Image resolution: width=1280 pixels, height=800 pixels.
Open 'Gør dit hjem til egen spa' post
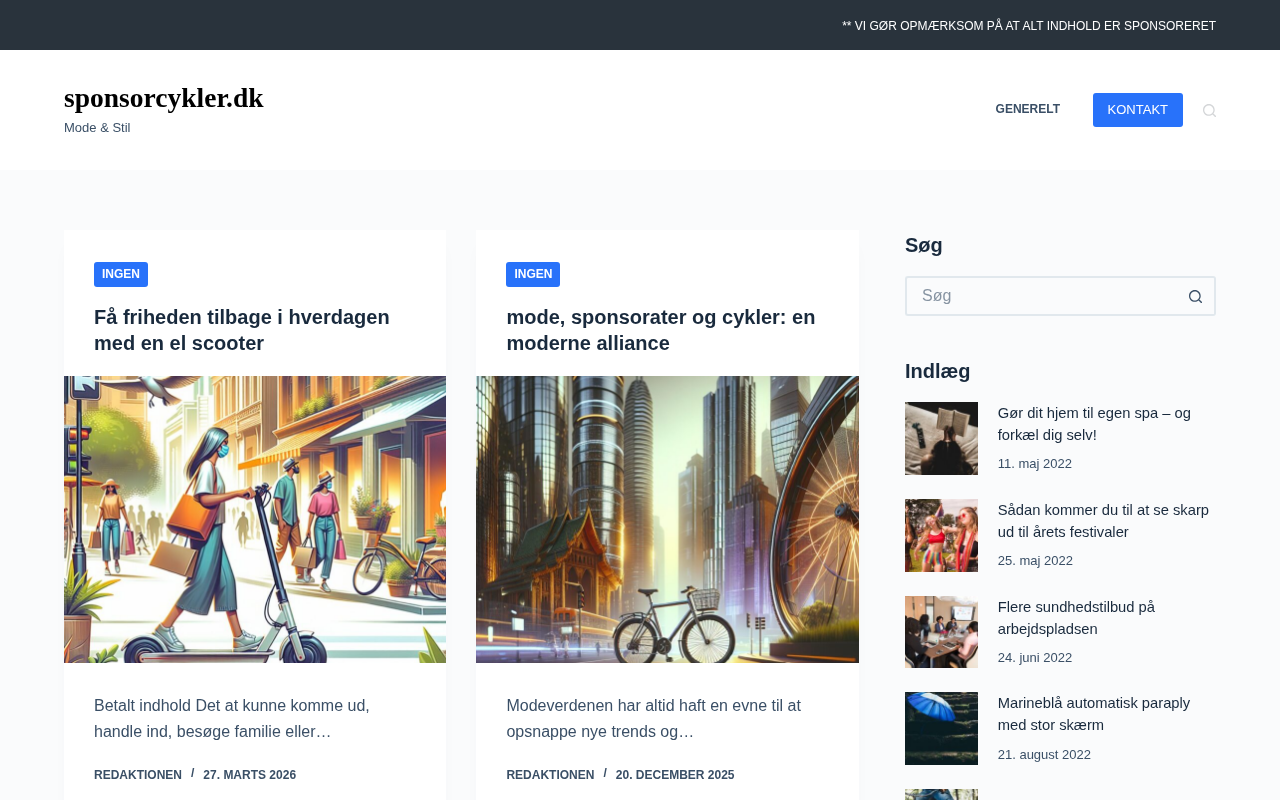pos(1094,424)
